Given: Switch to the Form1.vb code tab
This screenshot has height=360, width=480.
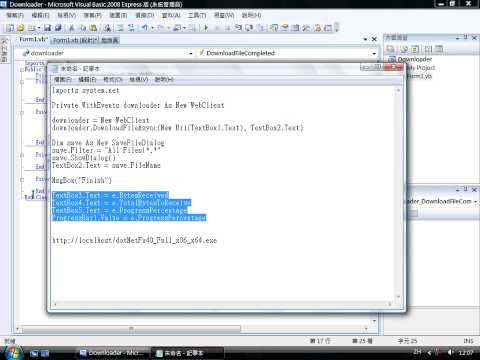Looking at the screenshot, I should click(33, 39).
